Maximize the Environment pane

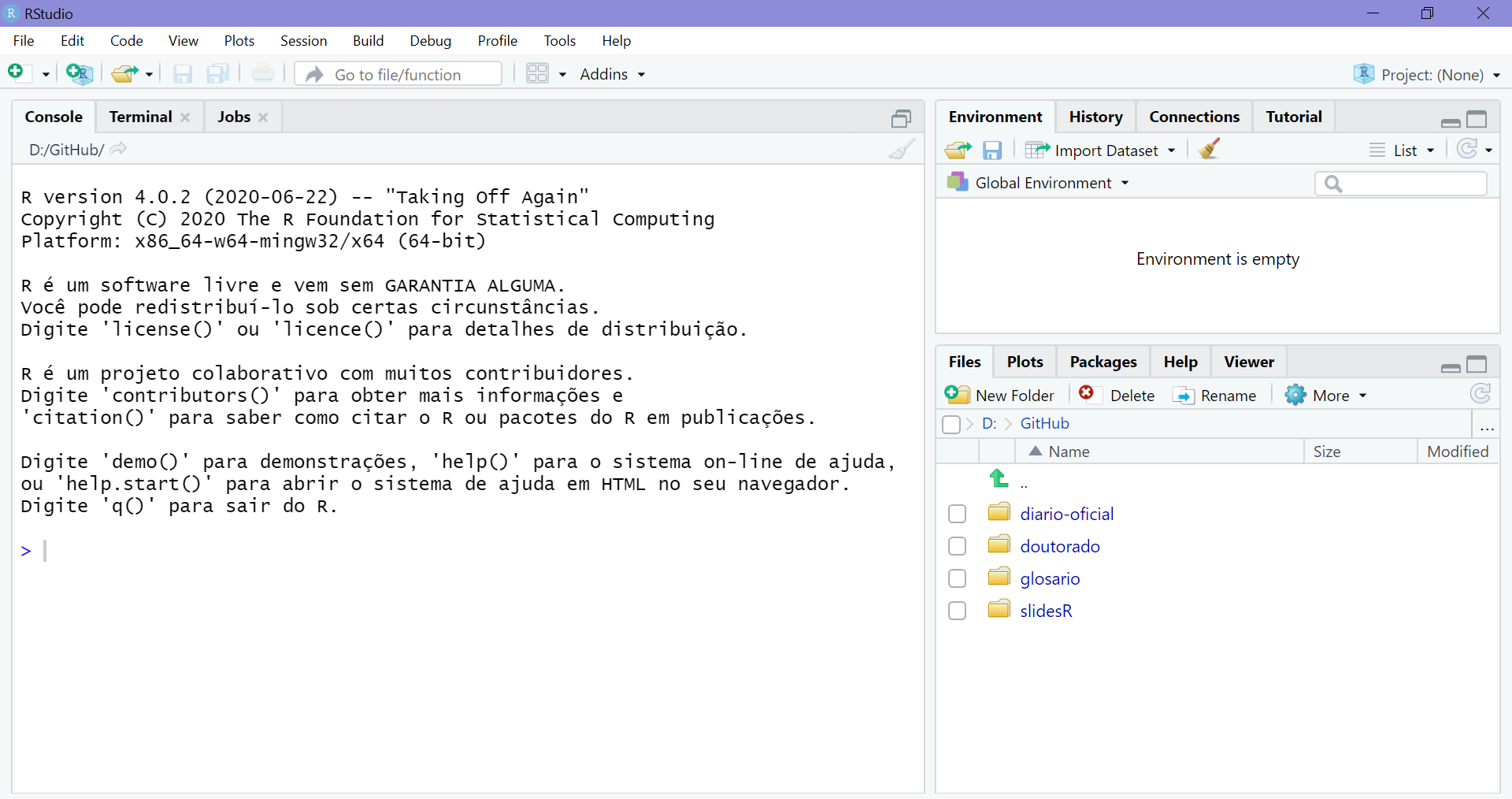click(x=1477, y=119)
